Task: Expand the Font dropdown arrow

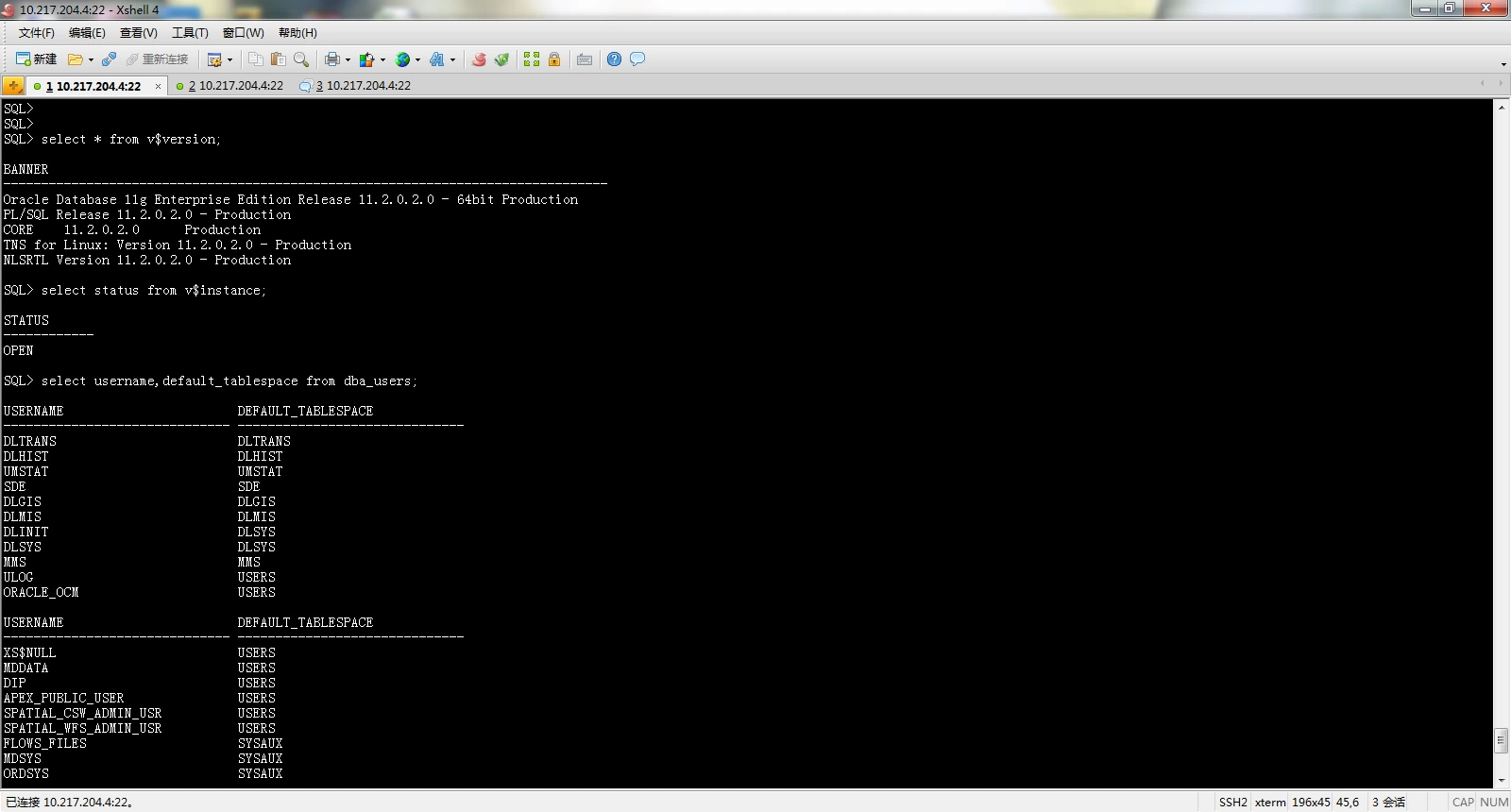Action: tap(452, 59)
